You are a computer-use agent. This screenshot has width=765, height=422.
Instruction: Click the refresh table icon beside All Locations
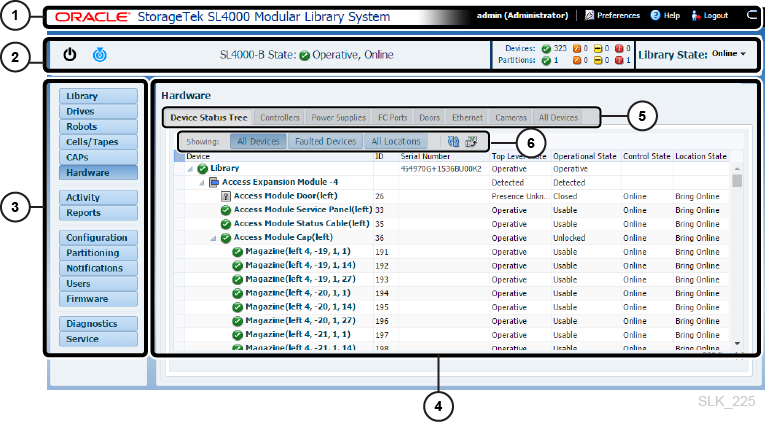pyautogui.click(x=454, y=141)
